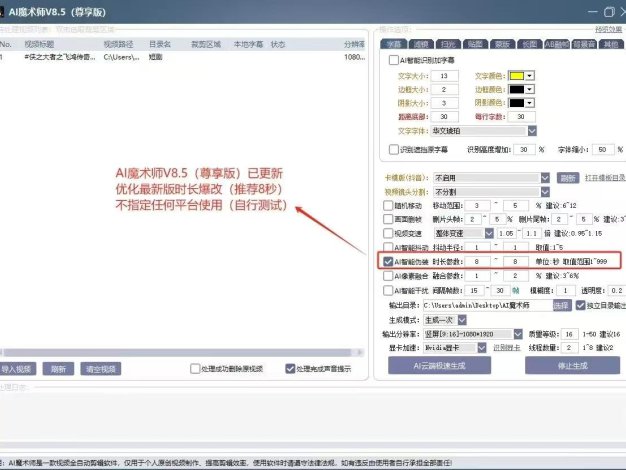
Task: Click the 识别显卡 link
Action: tap(507, 348)
